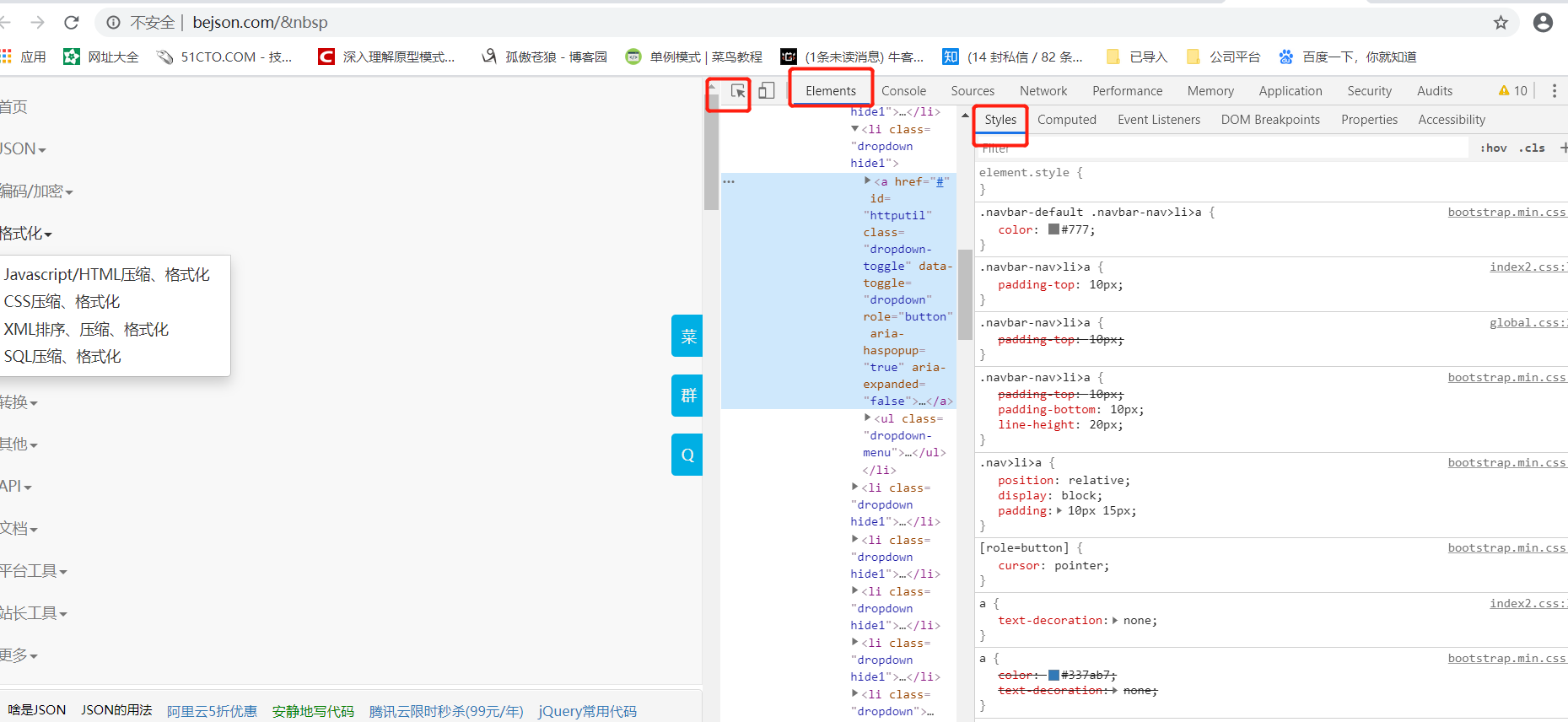Select XML排序、压缩、格式化 menu entry

click(x=86, y=329)
